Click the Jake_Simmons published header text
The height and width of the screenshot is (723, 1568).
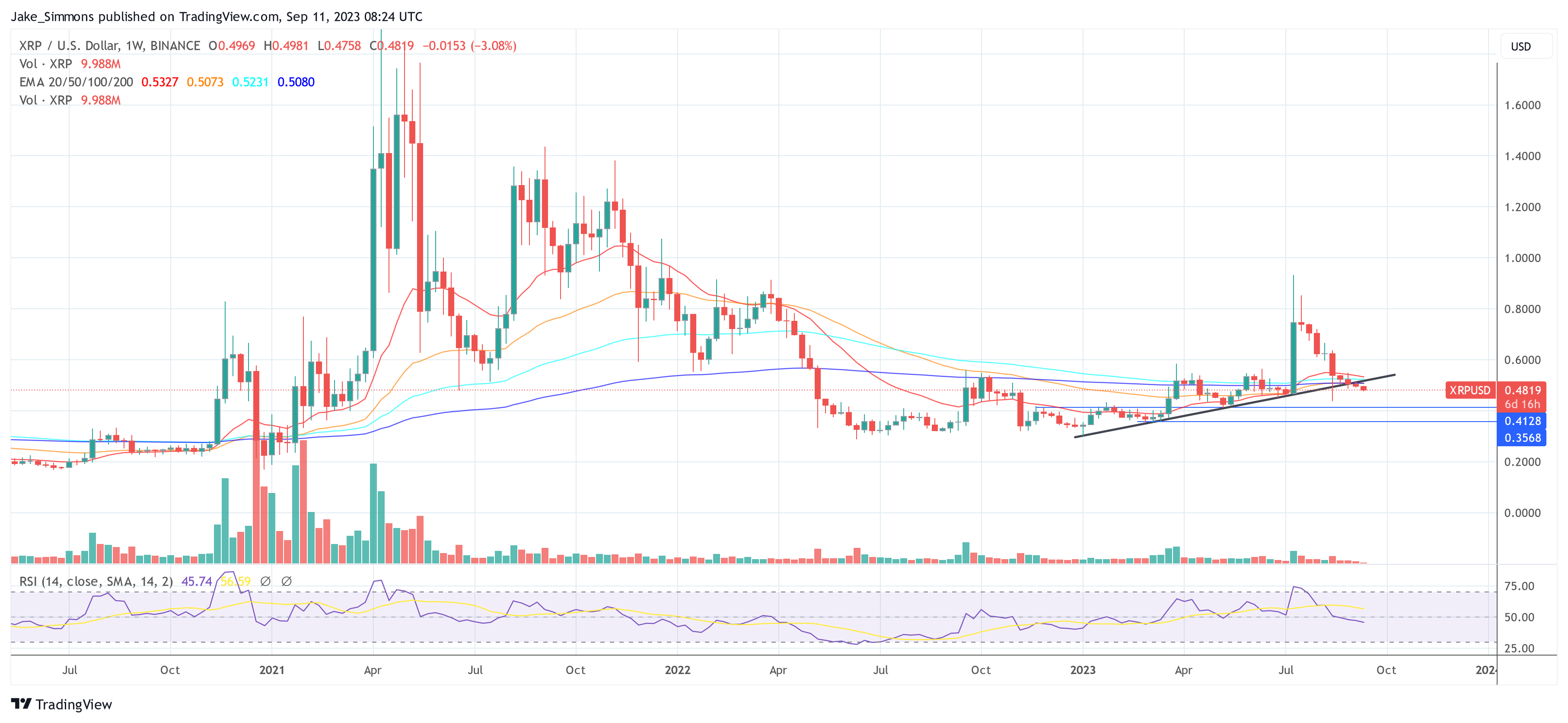click(217, 16)
